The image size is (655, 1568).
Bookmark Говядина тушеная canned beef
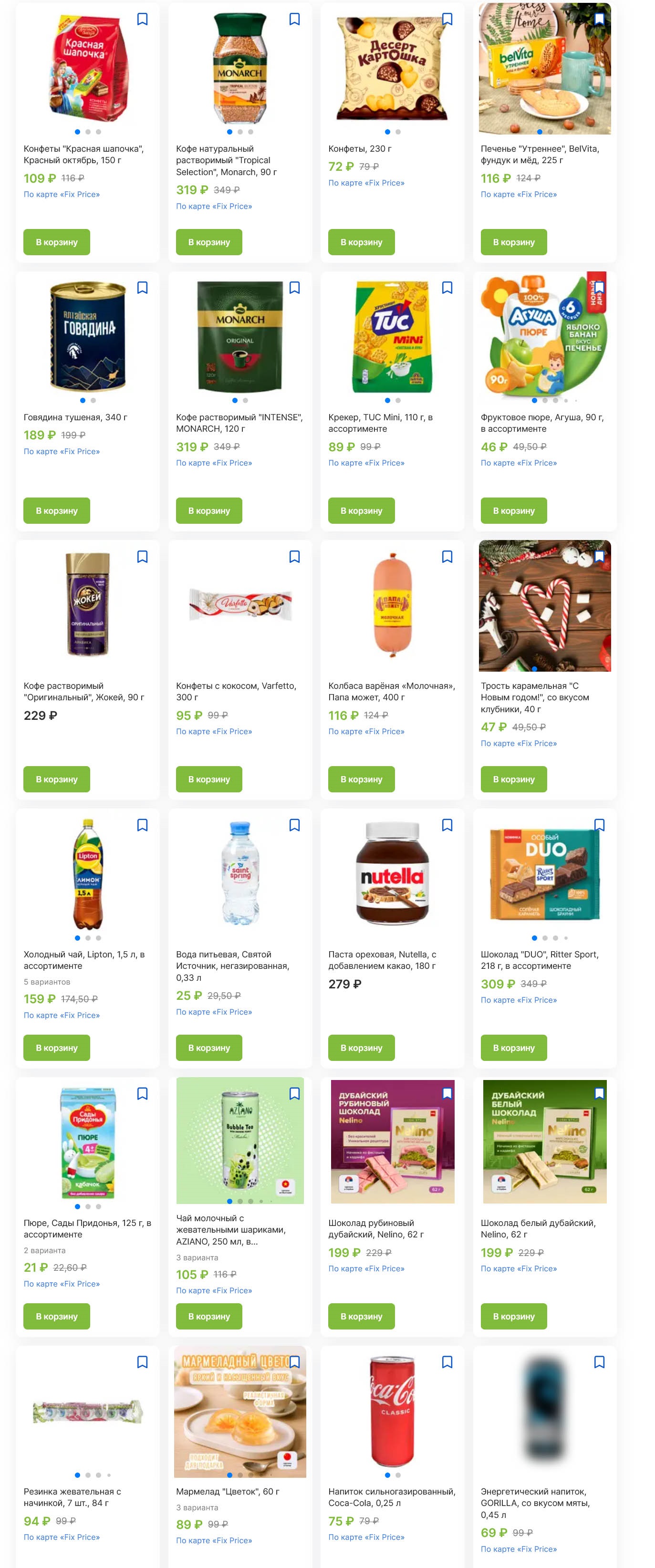(143, 288)
